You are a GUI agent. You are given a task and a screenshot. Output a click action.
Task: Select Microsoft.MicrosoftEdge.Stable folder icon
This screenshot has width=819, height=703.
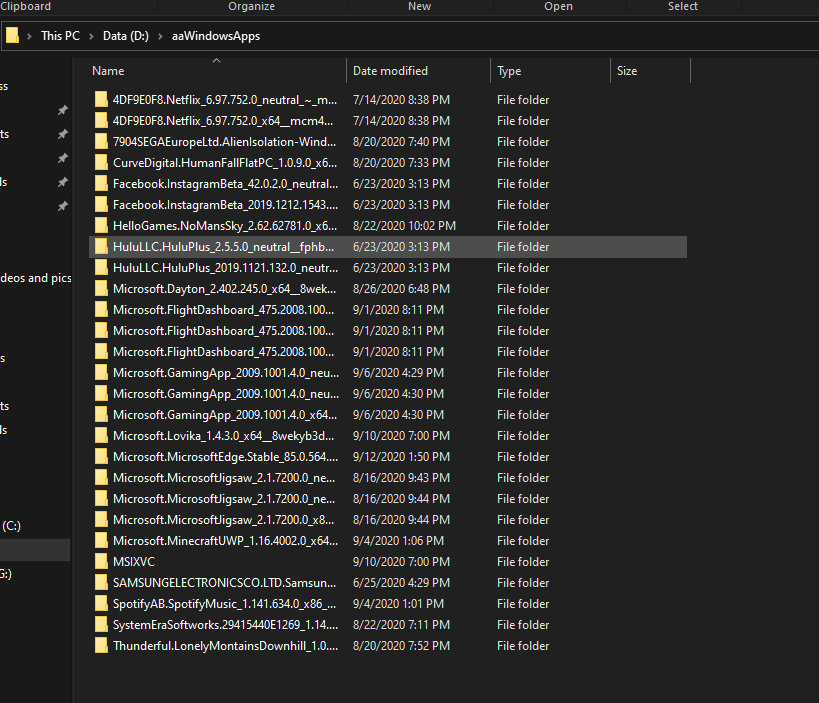(101, 456)
